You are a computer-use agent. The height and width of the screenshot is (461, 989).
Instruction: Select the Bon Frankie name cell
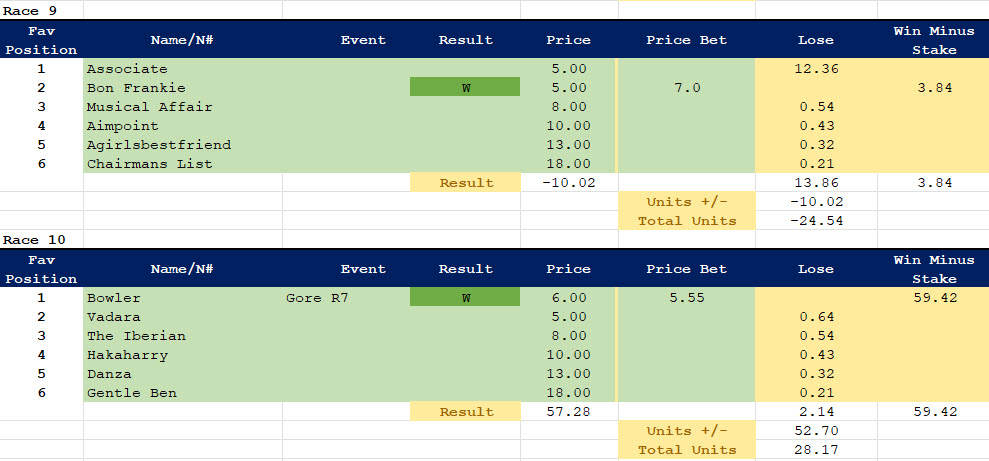pyautogui.click(x=136, y=88)
